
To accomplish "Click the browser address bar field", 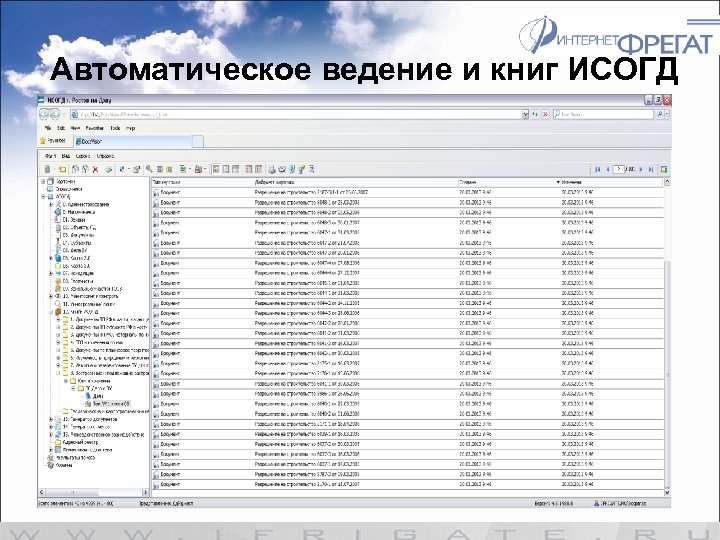I will [x=296, y=114].
